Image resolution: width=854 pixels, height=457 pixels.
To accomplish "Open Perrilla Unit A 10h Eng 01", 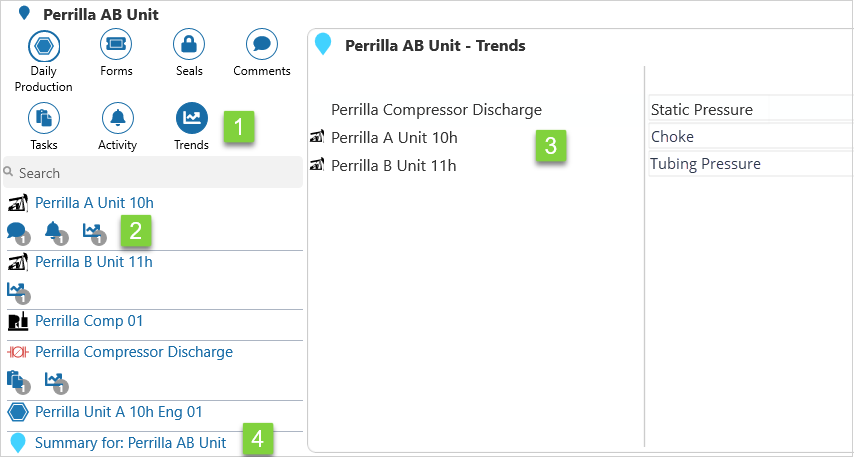I will (119, 411).
